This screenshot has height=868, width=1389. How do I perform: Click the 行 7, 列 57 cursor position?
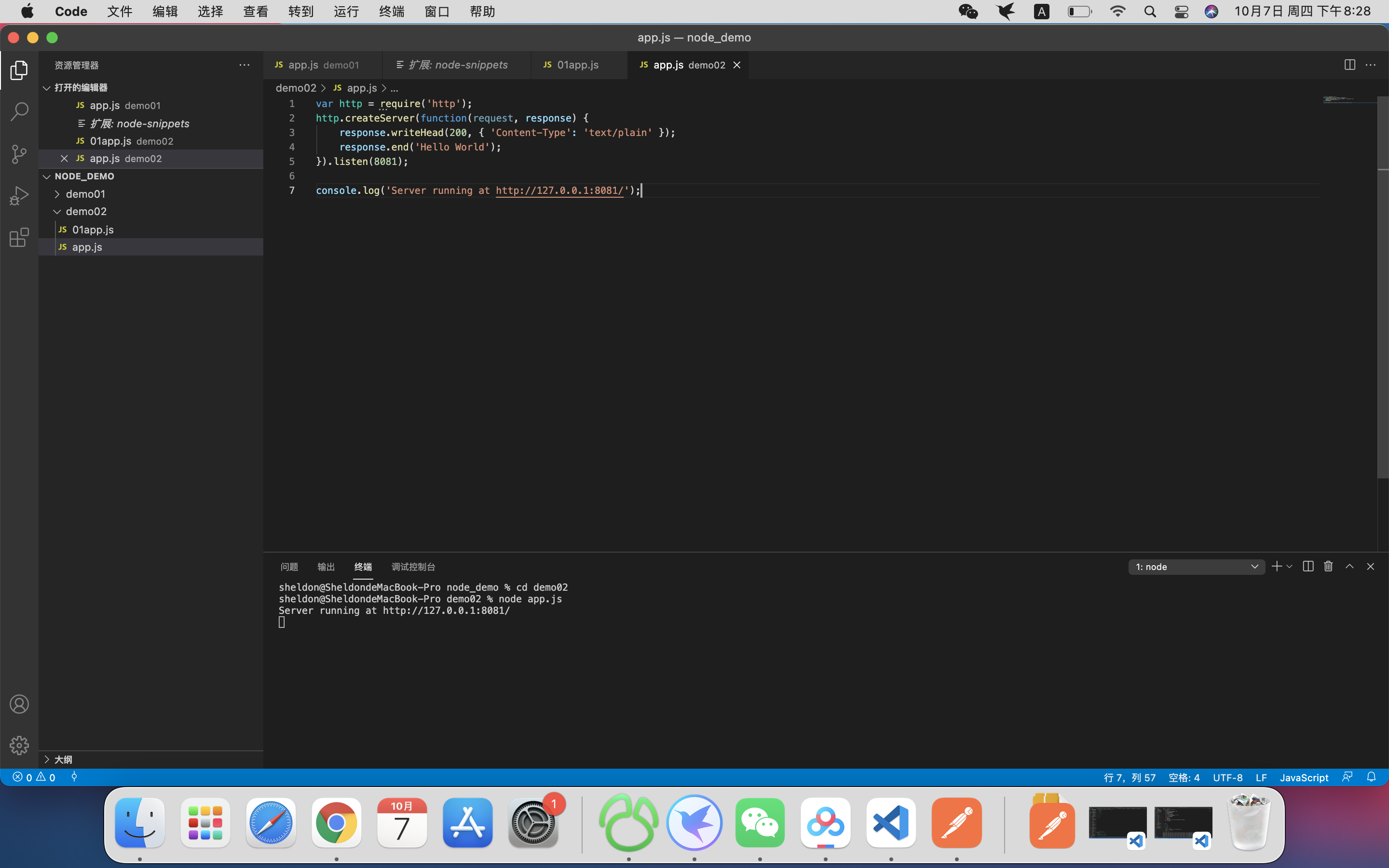(1129, 777)
